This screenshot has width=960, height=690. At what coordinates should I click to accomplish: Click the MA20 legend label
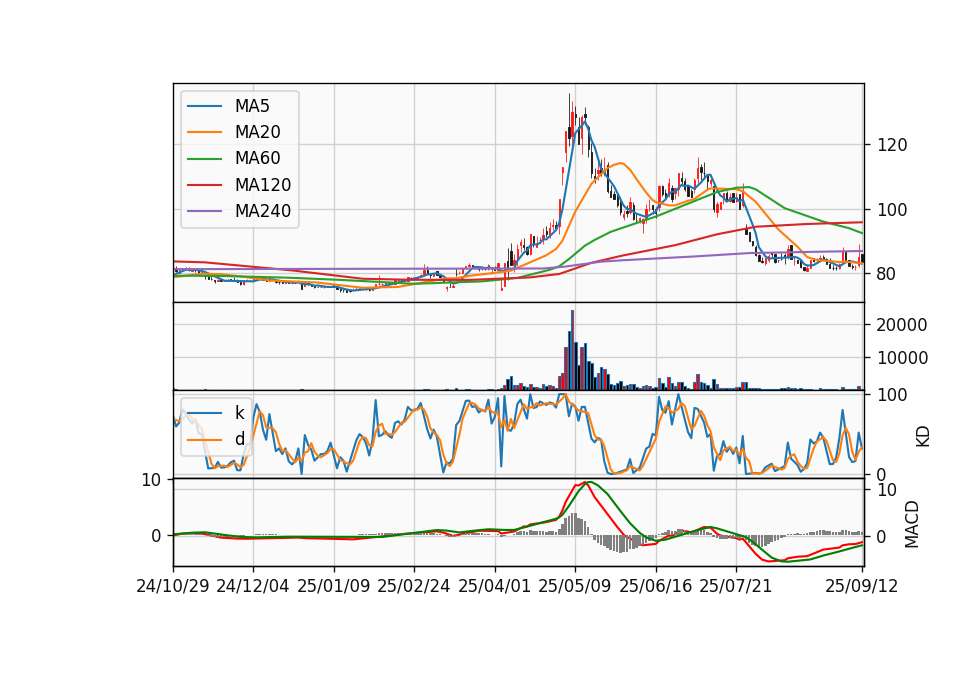pos(257,132)
